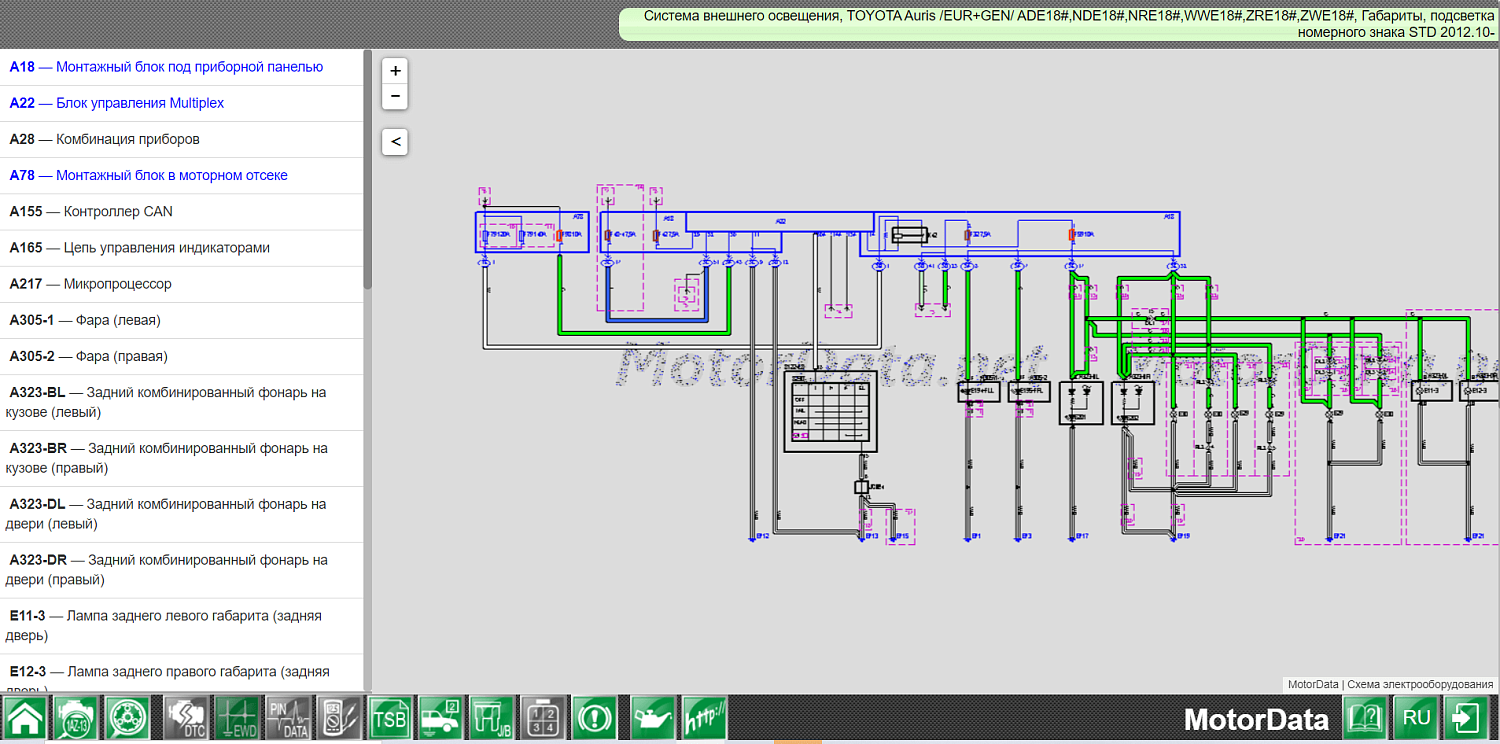Open the oil can fluids icon
The width and height of the screenshot is (1500, 744).
tap(651, 719)
